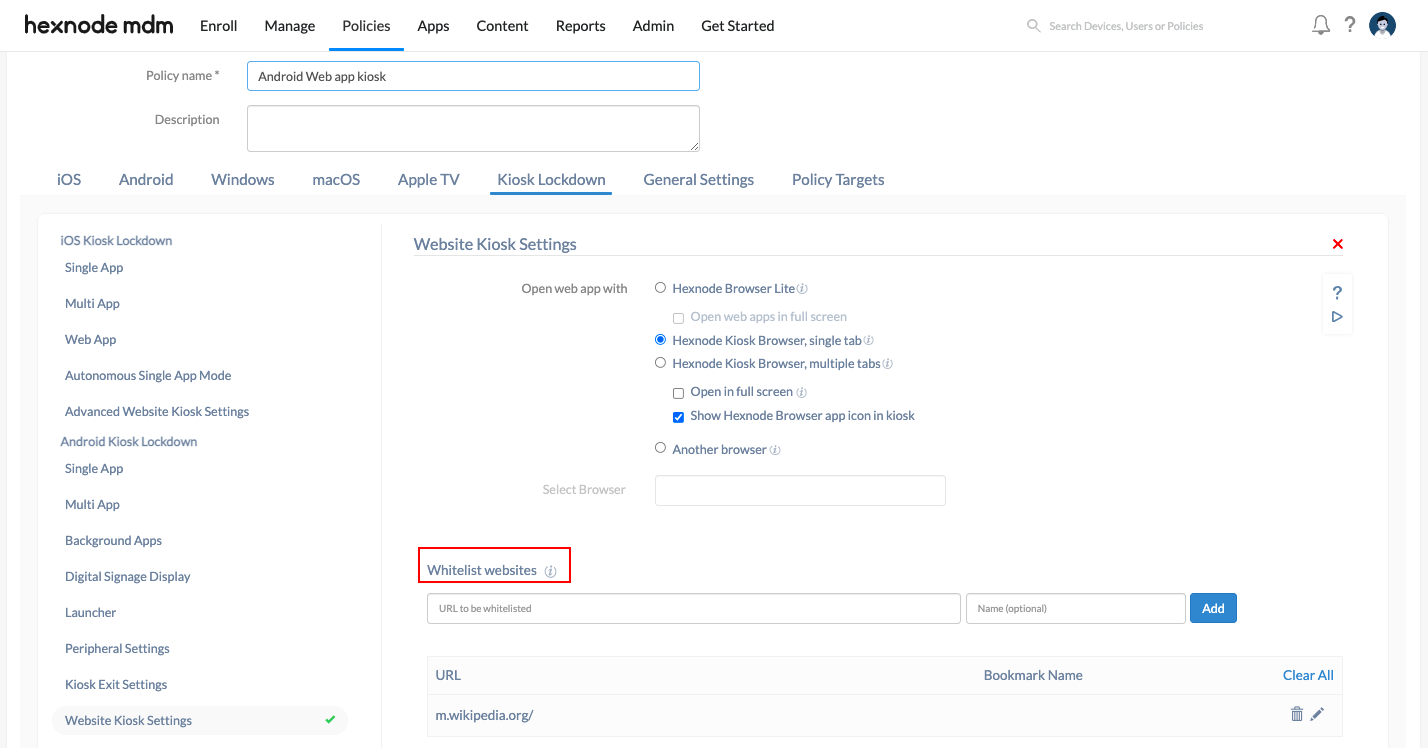Click info icon next to Hexnode Browser Lite
The image size is (1428, 748).
pos(802,289)
